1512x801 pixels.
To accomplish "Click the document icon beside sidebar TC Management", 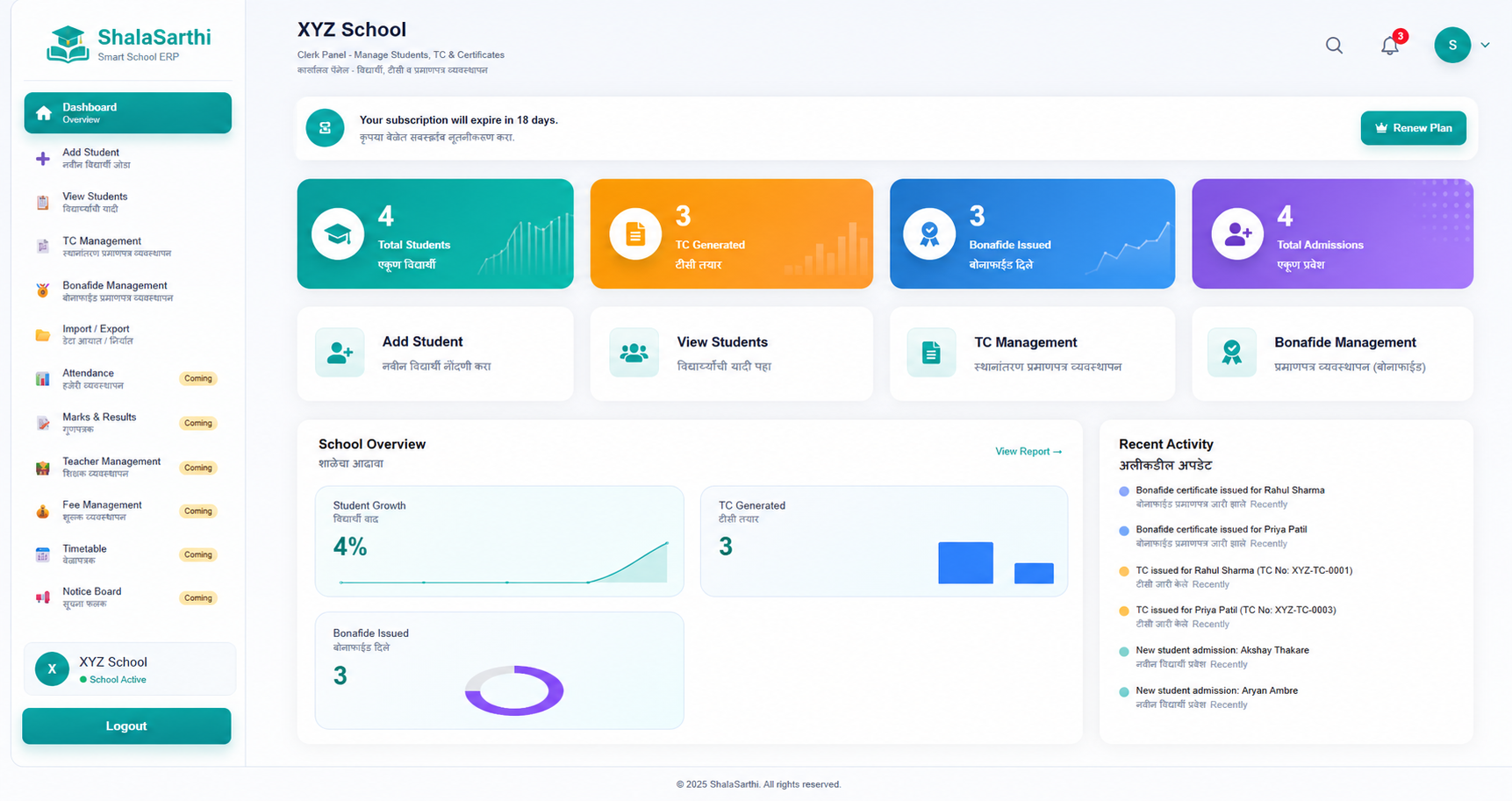I will click(42, 247).
